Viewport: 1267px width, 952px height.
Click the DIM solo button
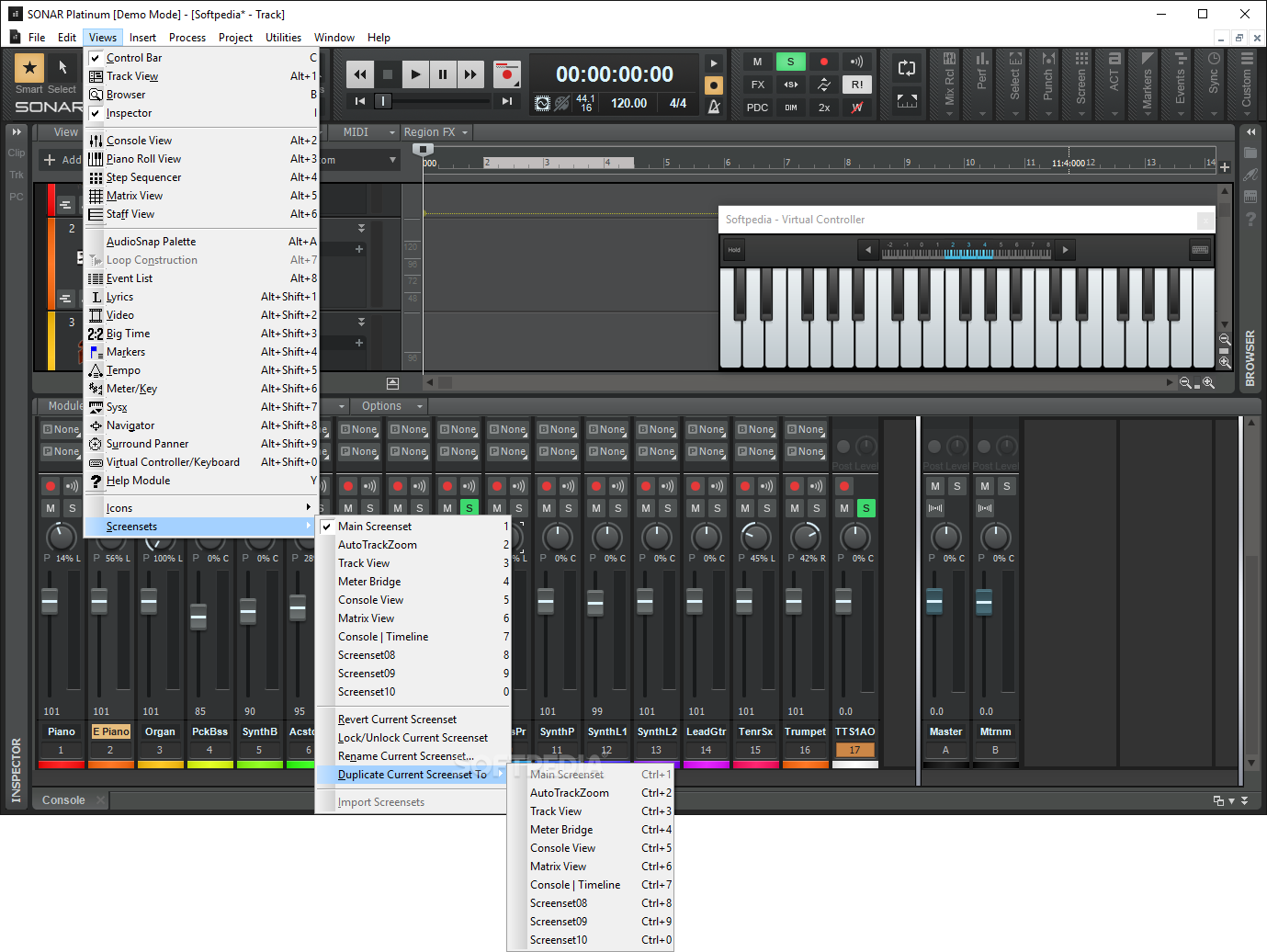point(791,108)
